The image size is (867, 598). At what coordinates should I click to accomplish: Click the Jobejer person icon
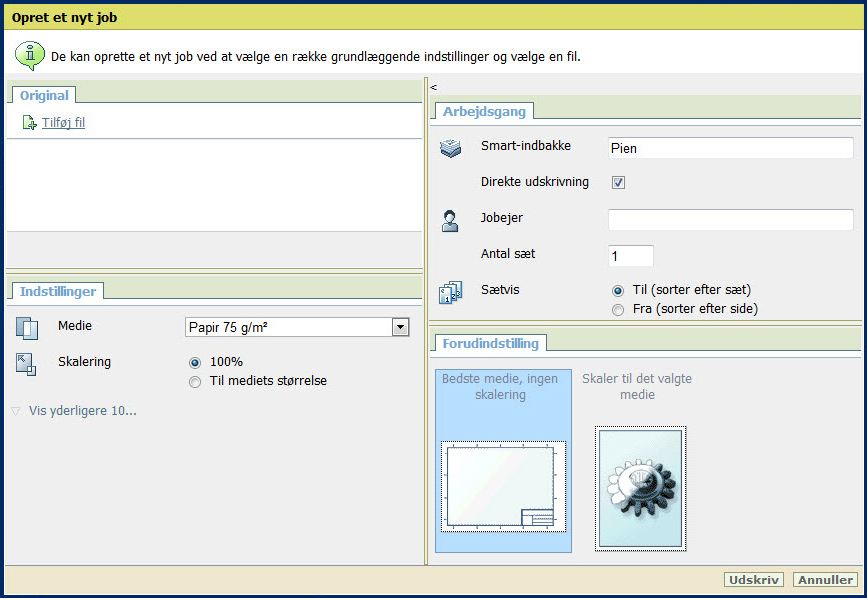pos(450,221)
